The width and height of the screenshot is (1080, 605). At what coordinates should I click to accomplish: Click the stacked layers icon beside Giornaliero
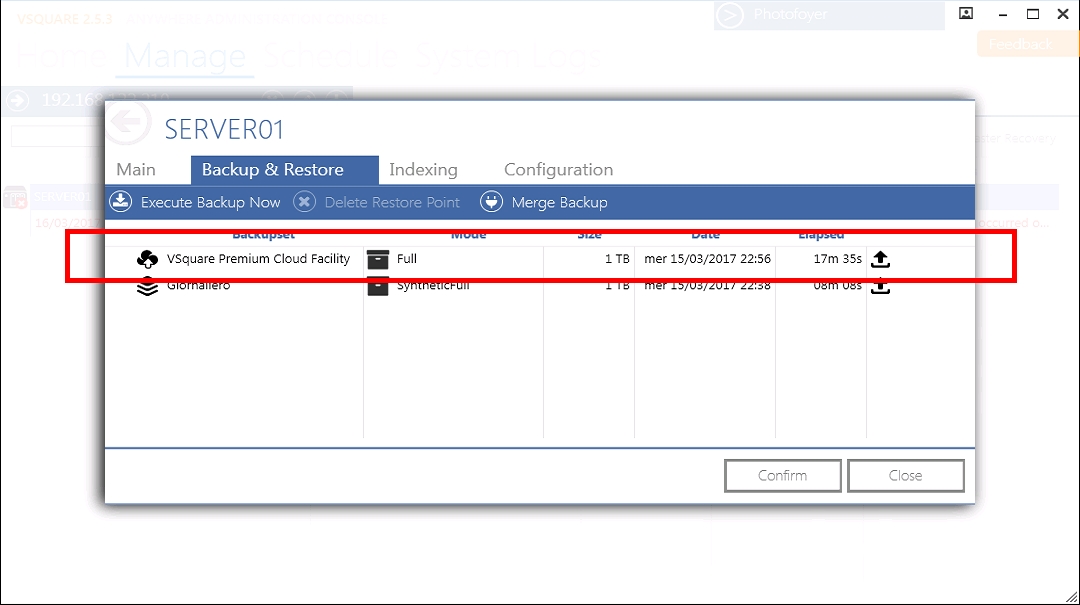tap(147, 287)
